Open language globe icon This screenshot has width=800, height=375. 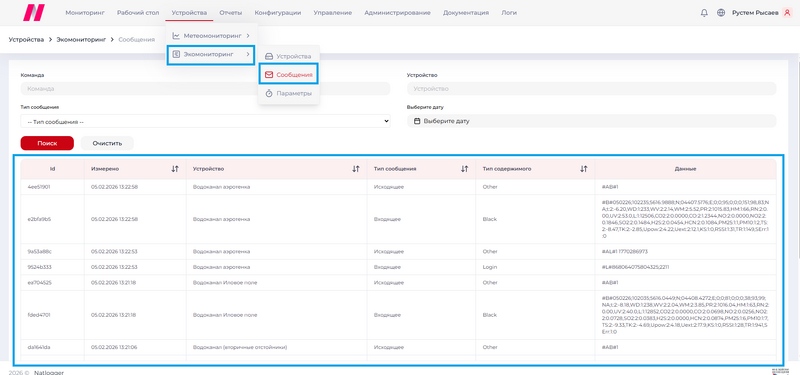pos(721,13)
